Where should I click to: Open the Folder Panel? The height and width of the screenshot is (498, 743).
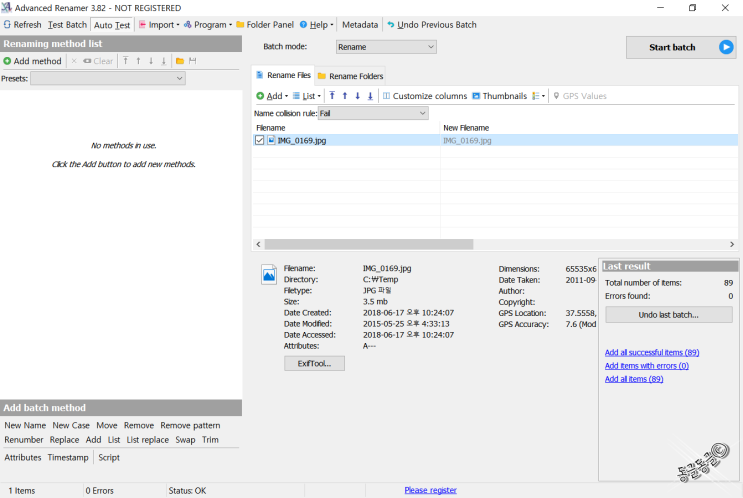[264, 24]
